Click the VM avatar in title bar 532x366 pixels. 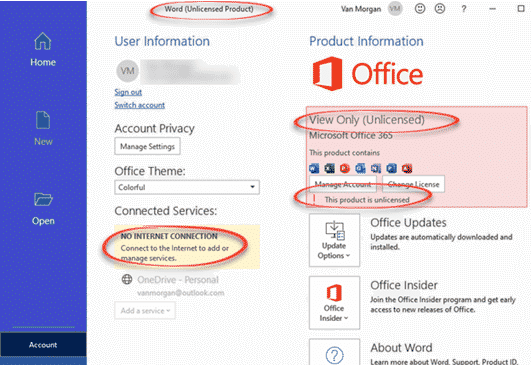tap(395, 9)
